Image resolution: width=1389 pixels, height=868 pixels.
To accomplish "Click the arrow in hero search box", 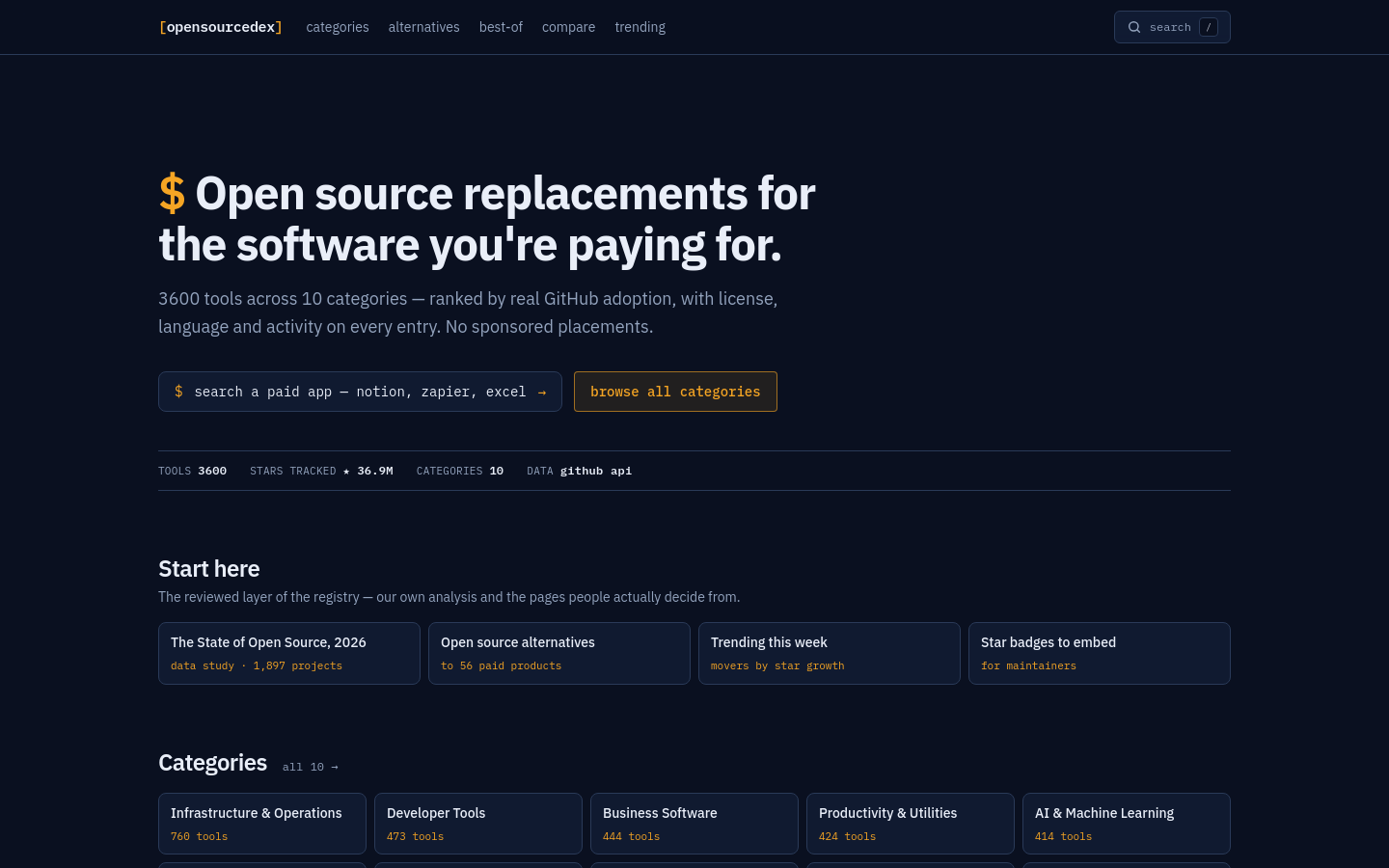I will tap(542, 393).
